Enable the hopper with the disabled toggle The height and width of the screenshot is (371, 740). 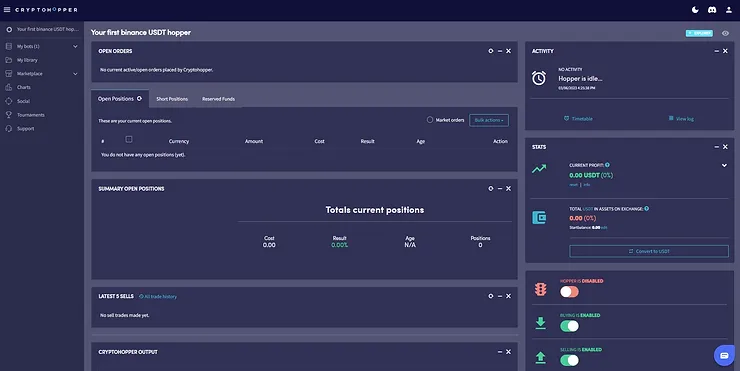click(x=570, y=292)
